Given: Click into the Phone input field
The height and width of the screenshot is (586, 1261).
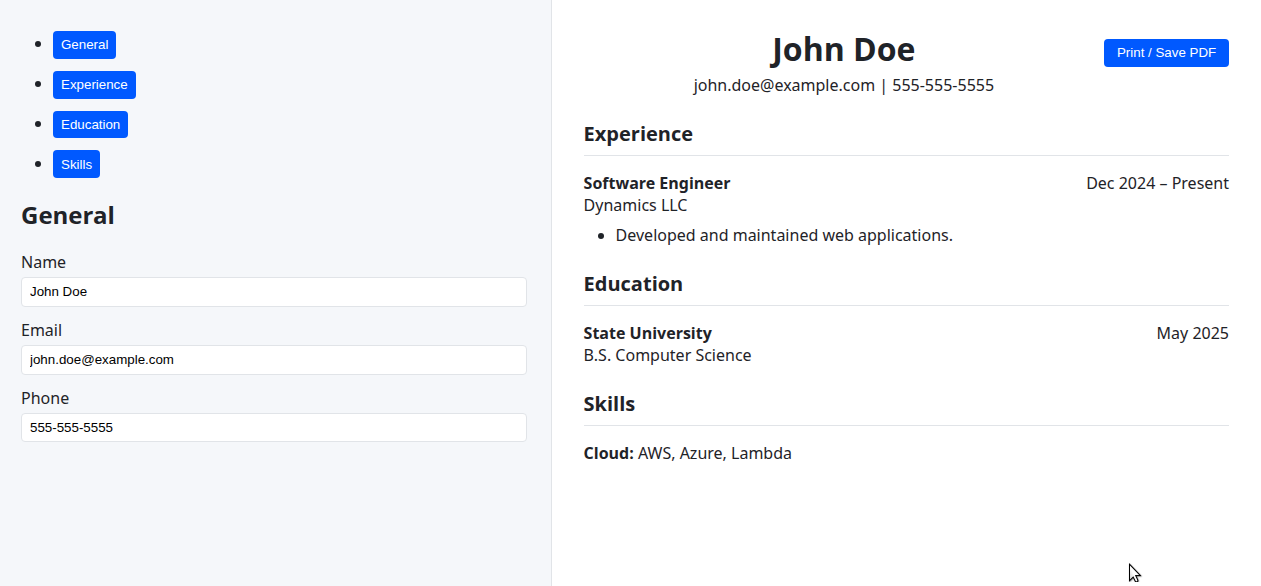Looking at the screenshot, I should click(x=274, y=428).
